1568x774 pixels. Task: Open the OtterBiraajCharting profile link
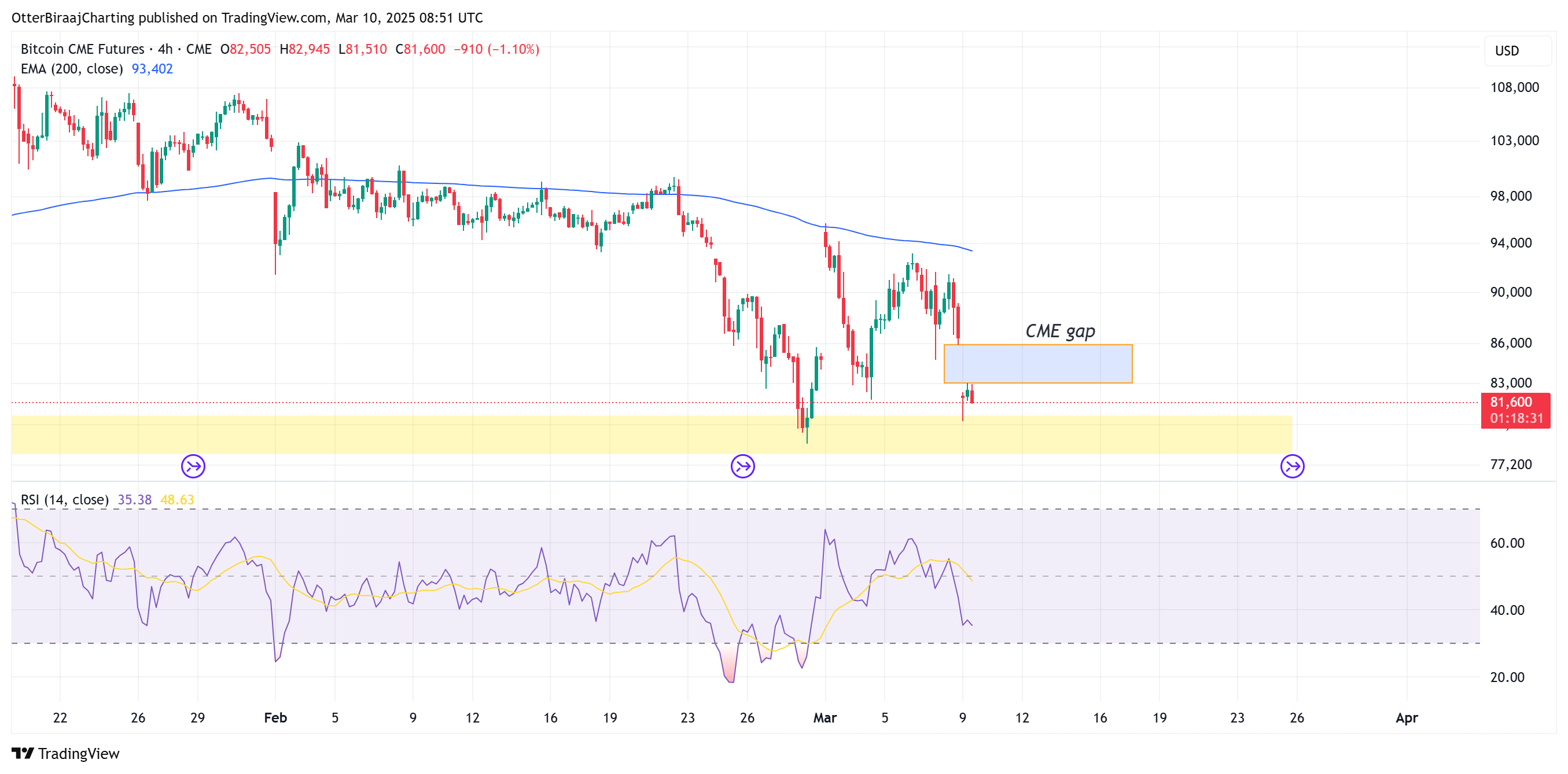73,18
